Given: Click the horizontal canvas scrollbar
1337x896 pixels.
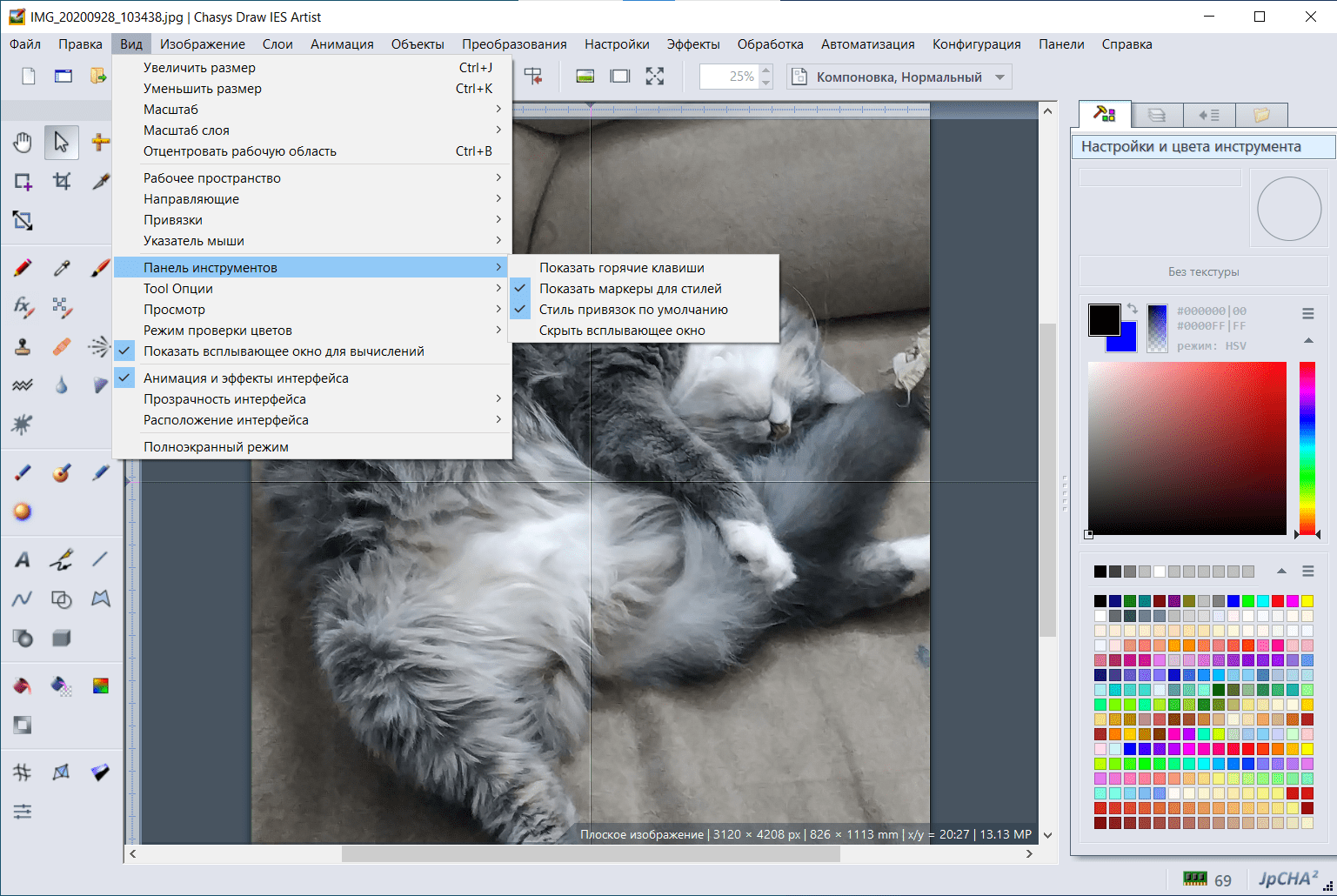Looking at the screenshot, I should (591, 854).
